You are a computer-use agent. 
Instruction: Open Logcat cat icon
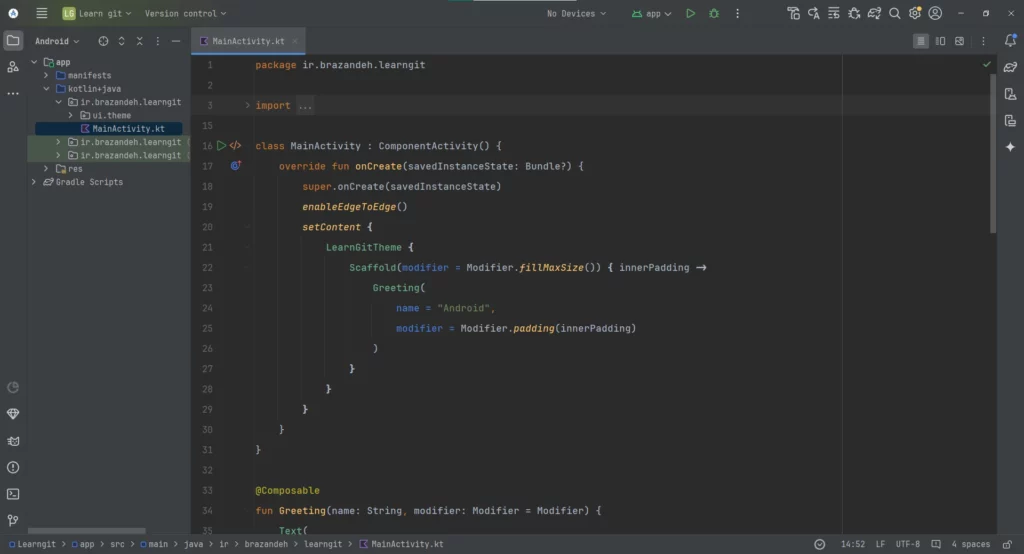tap(13, 441)
